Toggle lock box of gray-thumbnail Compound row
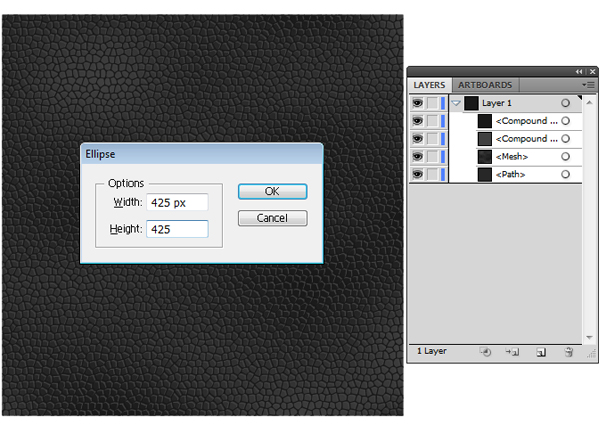The width and height of the screenshot is (600, 427). (x=432, y=139)
